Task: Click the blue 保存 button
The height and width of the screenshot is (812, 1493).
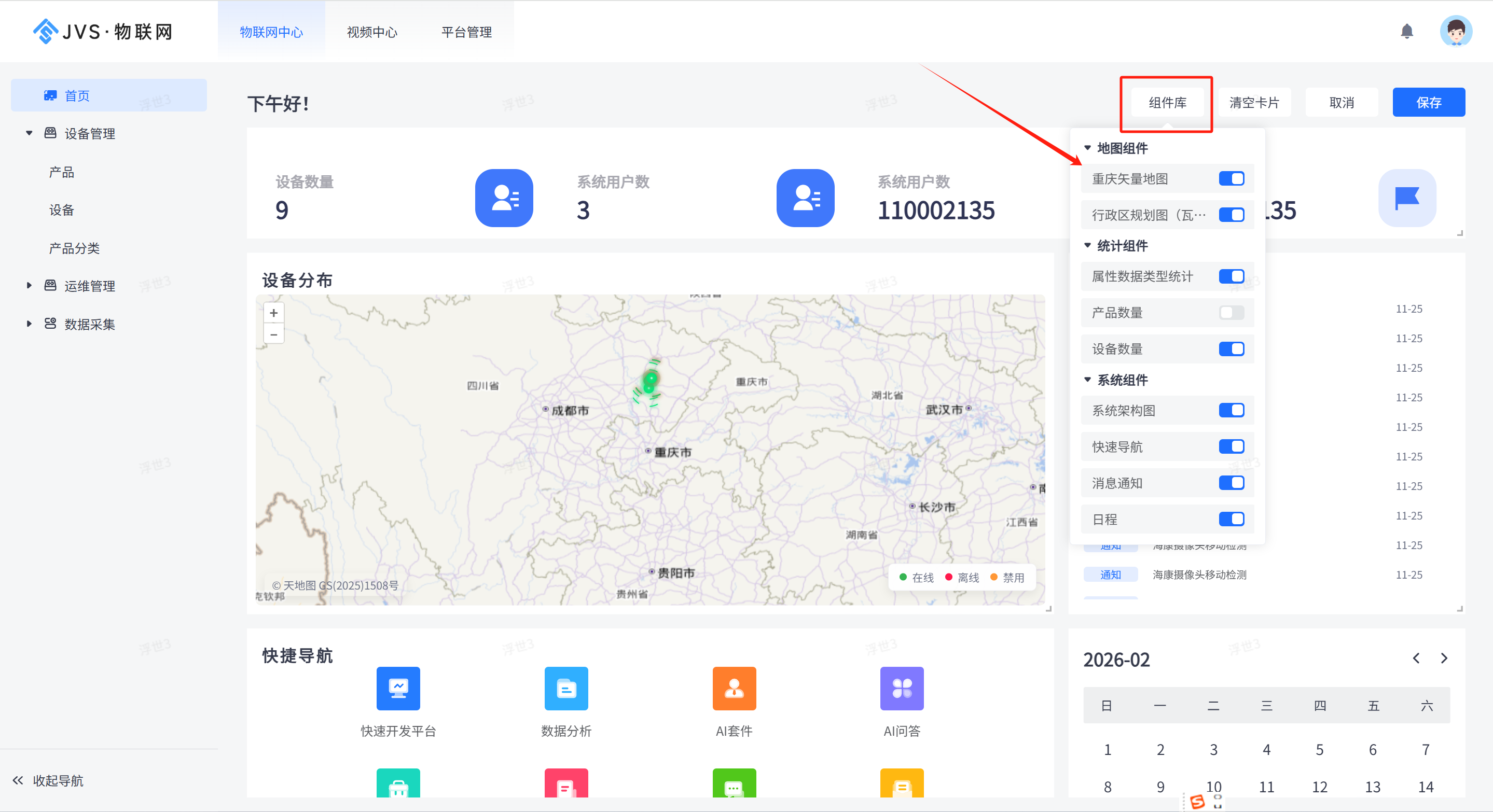Action: (x=1428, y=103)
